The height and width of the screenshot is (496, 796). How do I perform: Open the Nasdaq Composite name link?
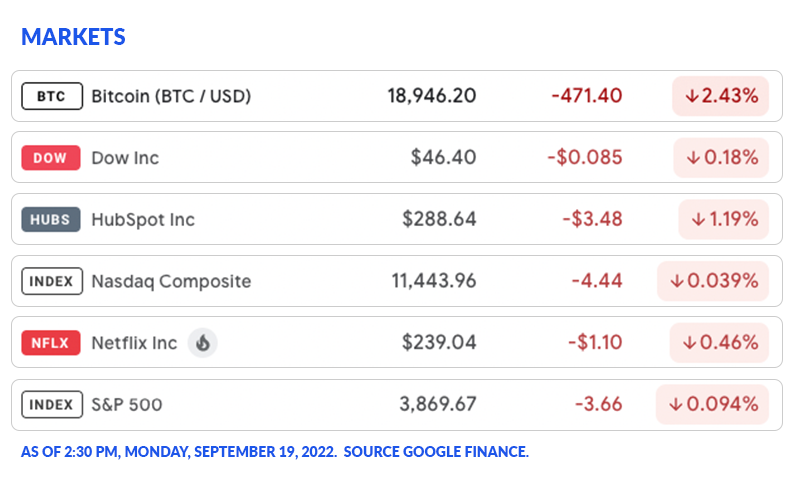pos(171,281)
